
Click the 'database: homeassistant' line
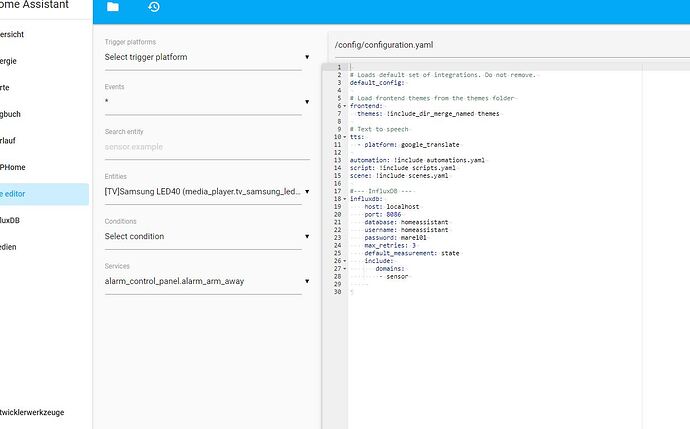tap(406, 222)
